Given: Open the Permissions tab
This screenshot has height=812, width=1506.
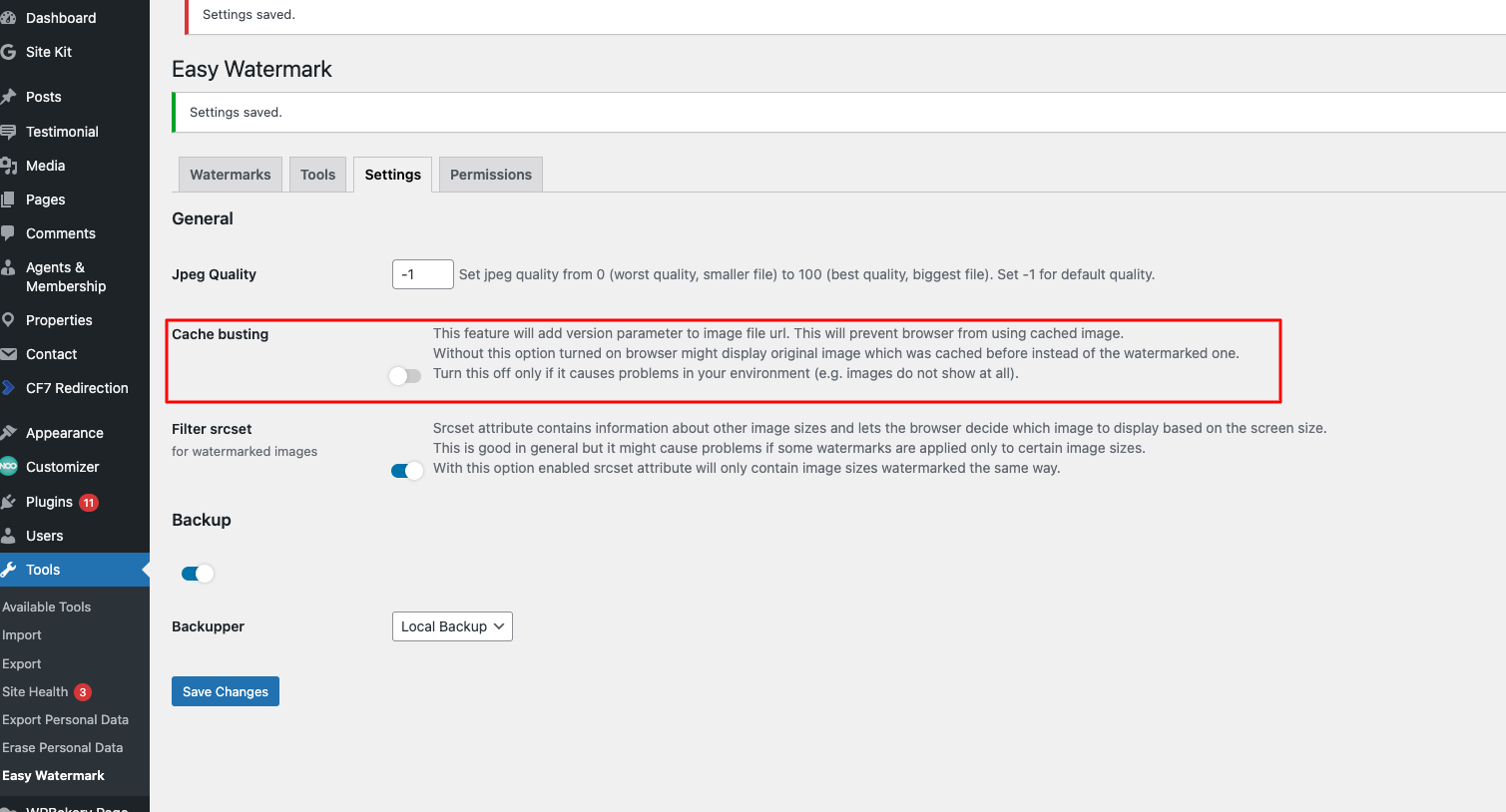Looking at the screenshot, I should pyautogui.click(x=491, y=175).
